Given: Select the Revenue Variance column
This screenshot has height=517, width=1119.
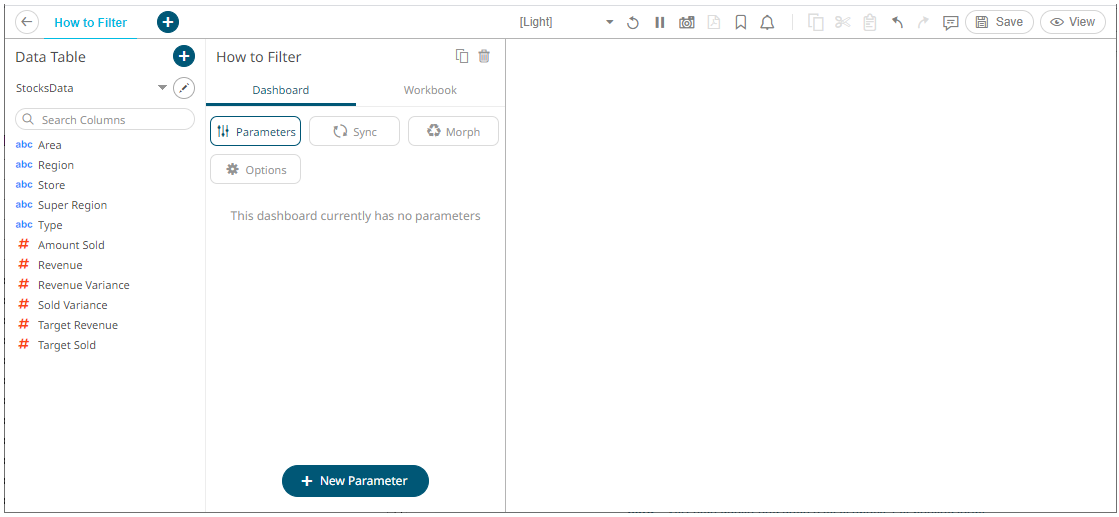Looking at the screenshot, I should pos(83,285).
